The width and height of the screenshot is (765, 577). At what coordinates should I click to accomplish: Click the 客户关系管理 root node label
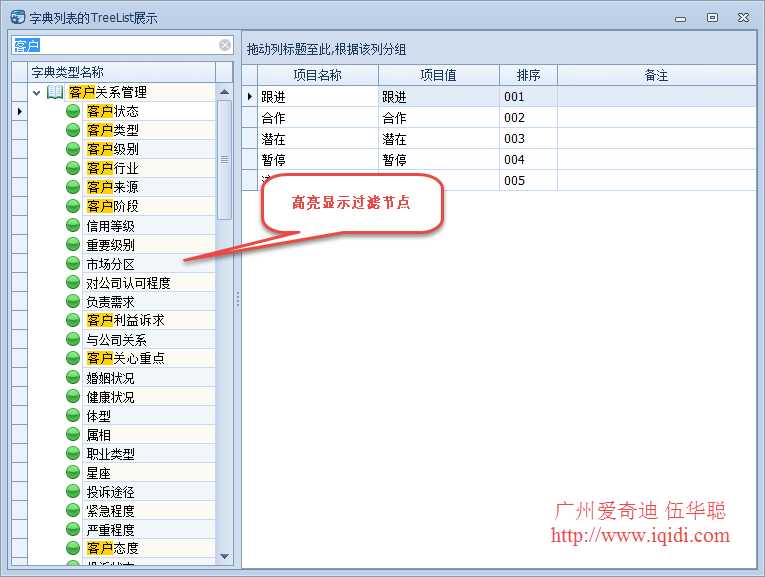coord(107,92)
